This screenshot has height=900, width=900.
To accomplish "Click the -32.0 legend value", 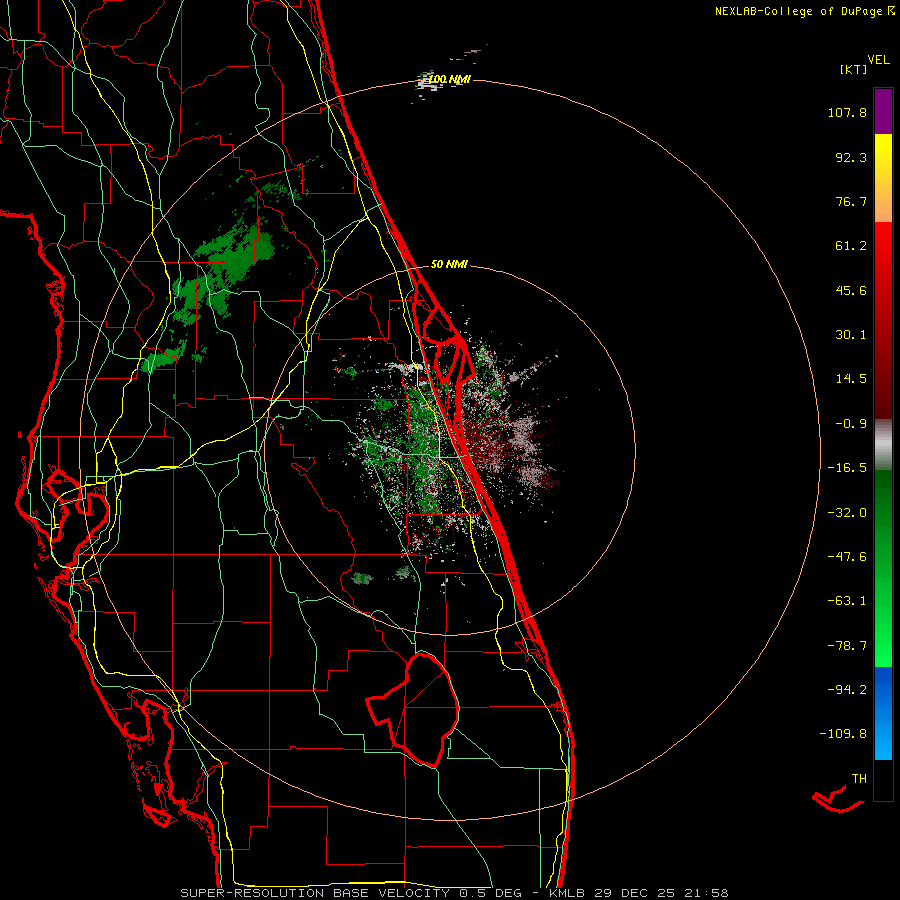I will (847, 513).
